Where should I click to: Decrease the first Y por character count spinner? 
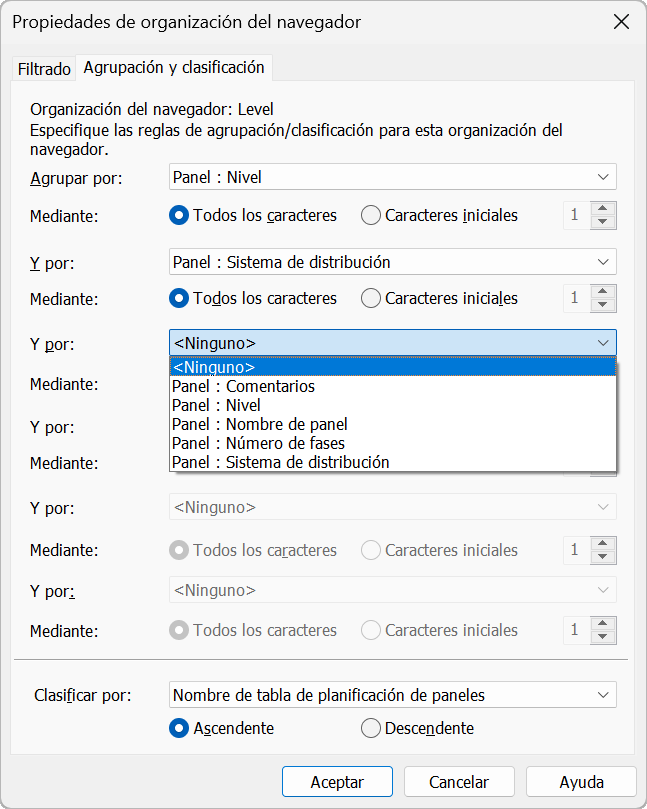pyautogui.click(x=602, y=305)
